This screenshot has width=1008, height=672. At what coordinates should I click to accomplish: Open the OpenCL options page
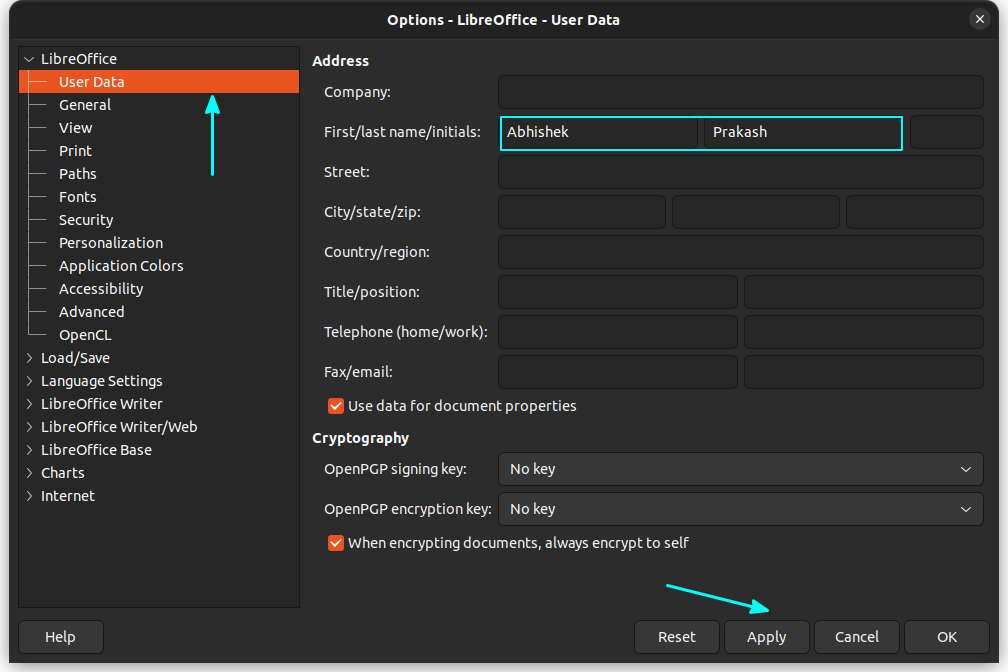click(86, 335)
